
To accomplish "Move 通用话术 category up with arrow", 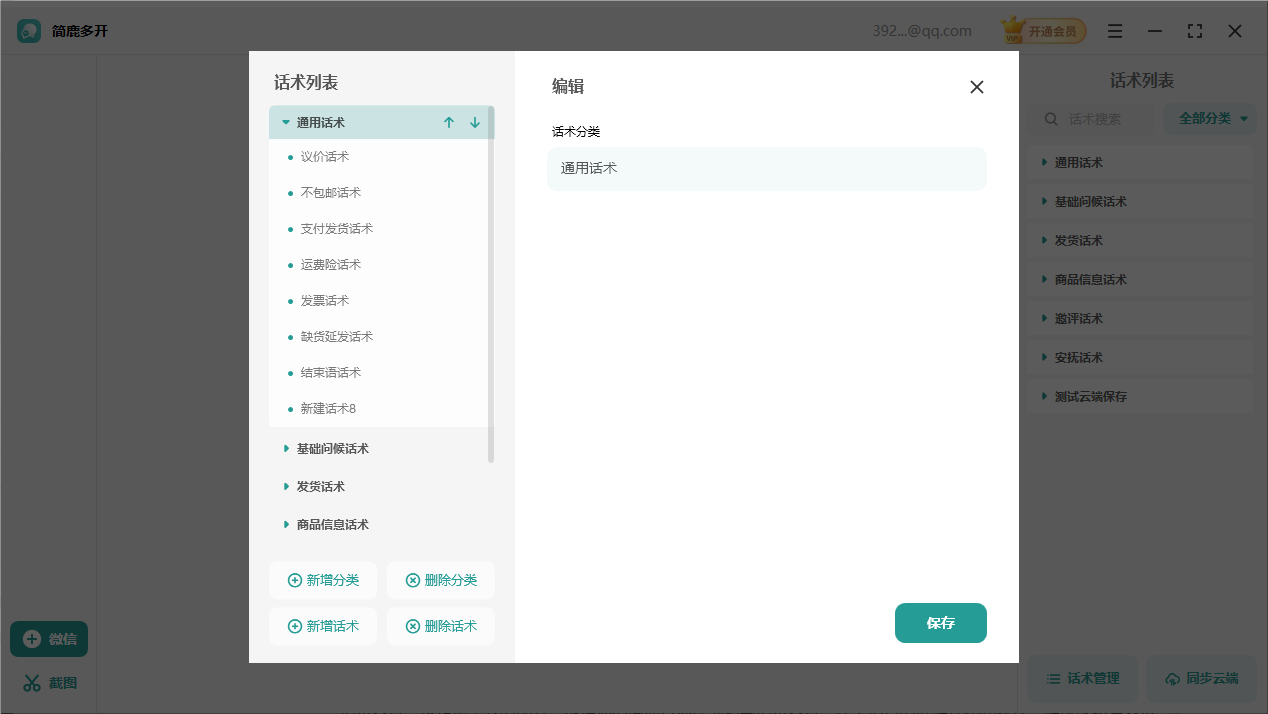I will click(449, 122).
